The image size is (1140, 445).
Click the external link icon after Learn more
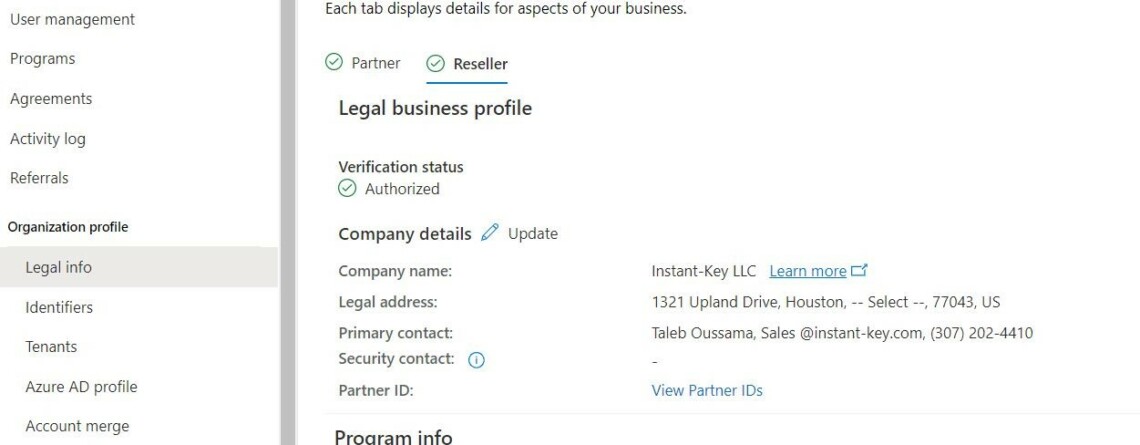tap(859, 271)
